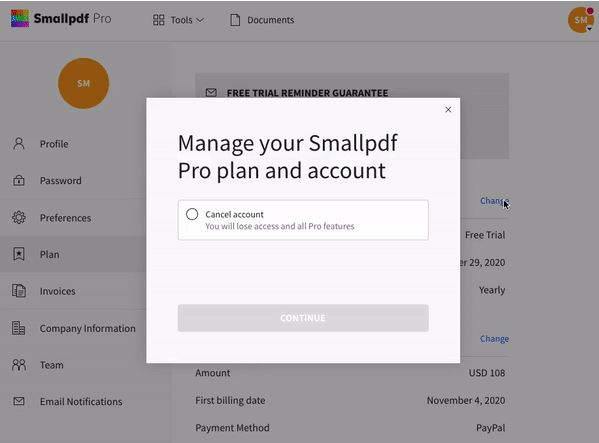Click the USD 108 amount value
599x443 pixels.
[487, 373]
